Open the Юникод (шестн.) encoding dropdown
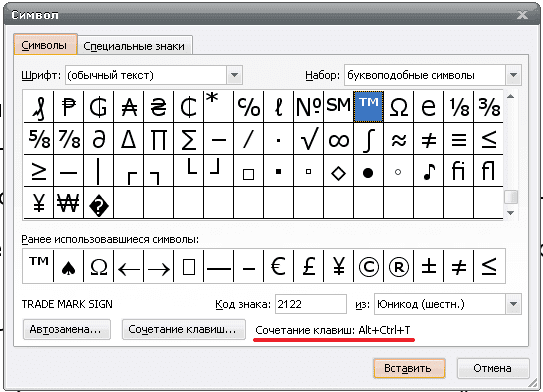 coord(513,304)
